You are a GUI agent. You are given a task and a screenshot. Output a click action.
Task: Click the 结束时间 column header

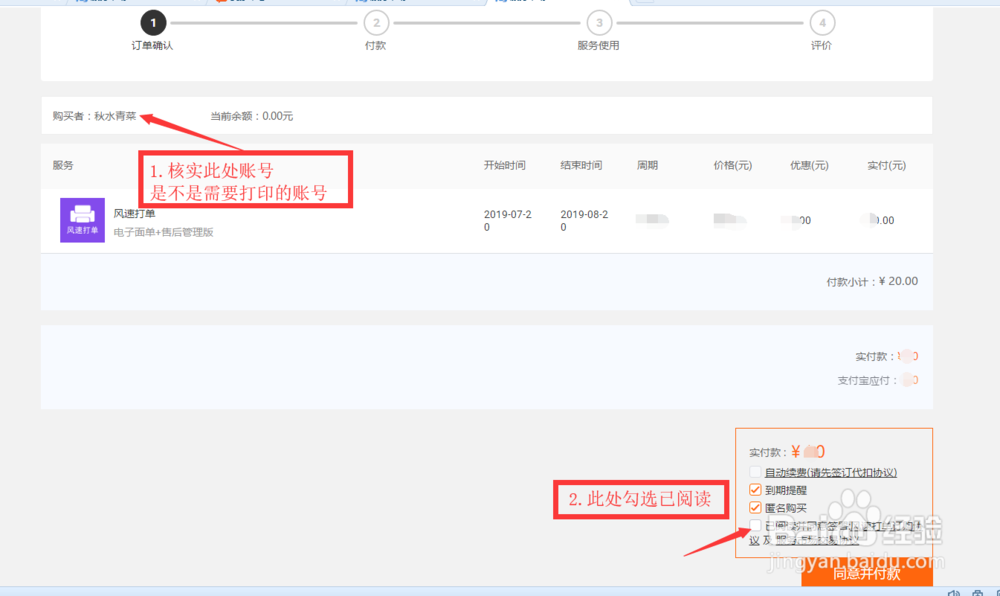click(x=581, y=165)
